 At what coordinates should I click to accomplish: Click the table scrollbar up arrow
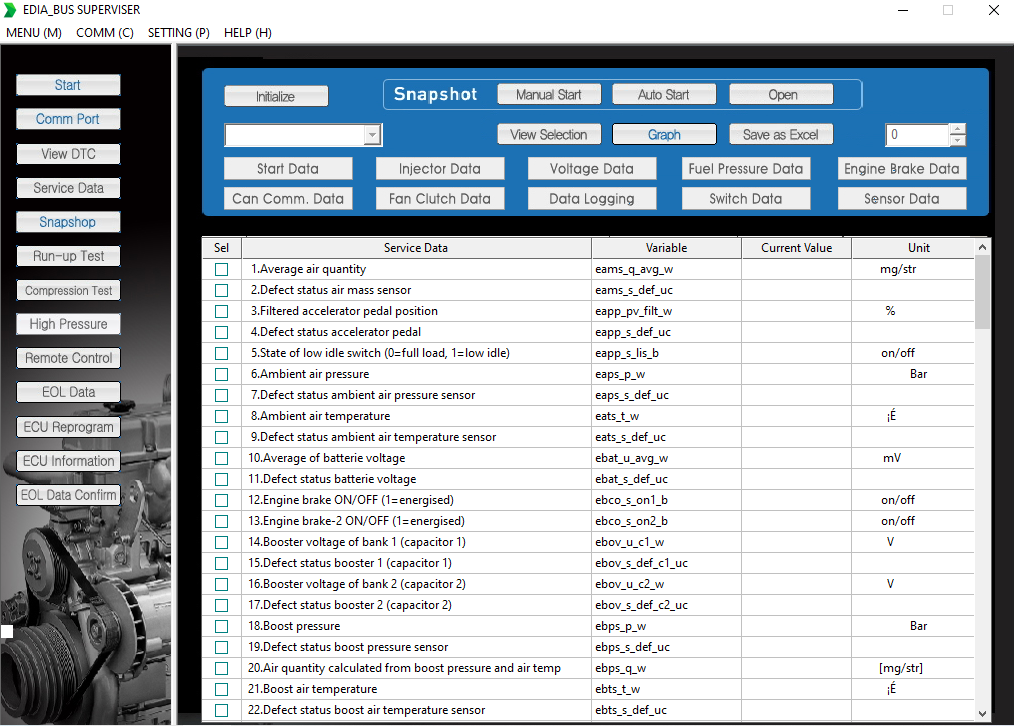coord(982,247)
